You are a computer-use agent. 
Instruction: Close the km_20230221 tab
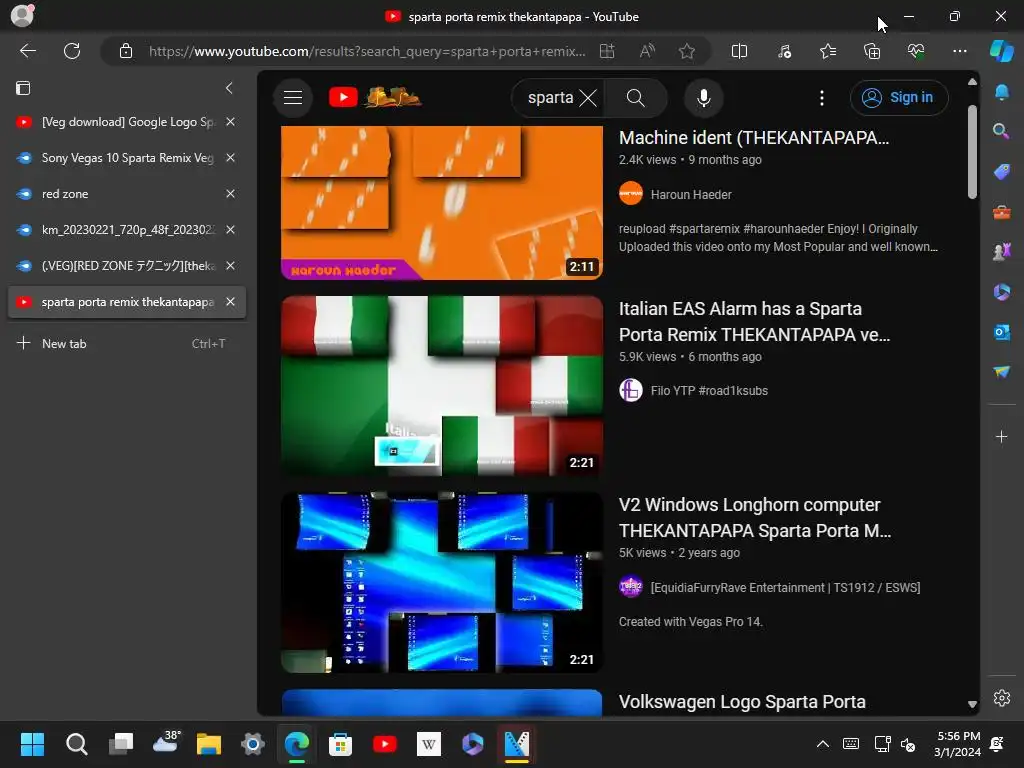point(230,230)
